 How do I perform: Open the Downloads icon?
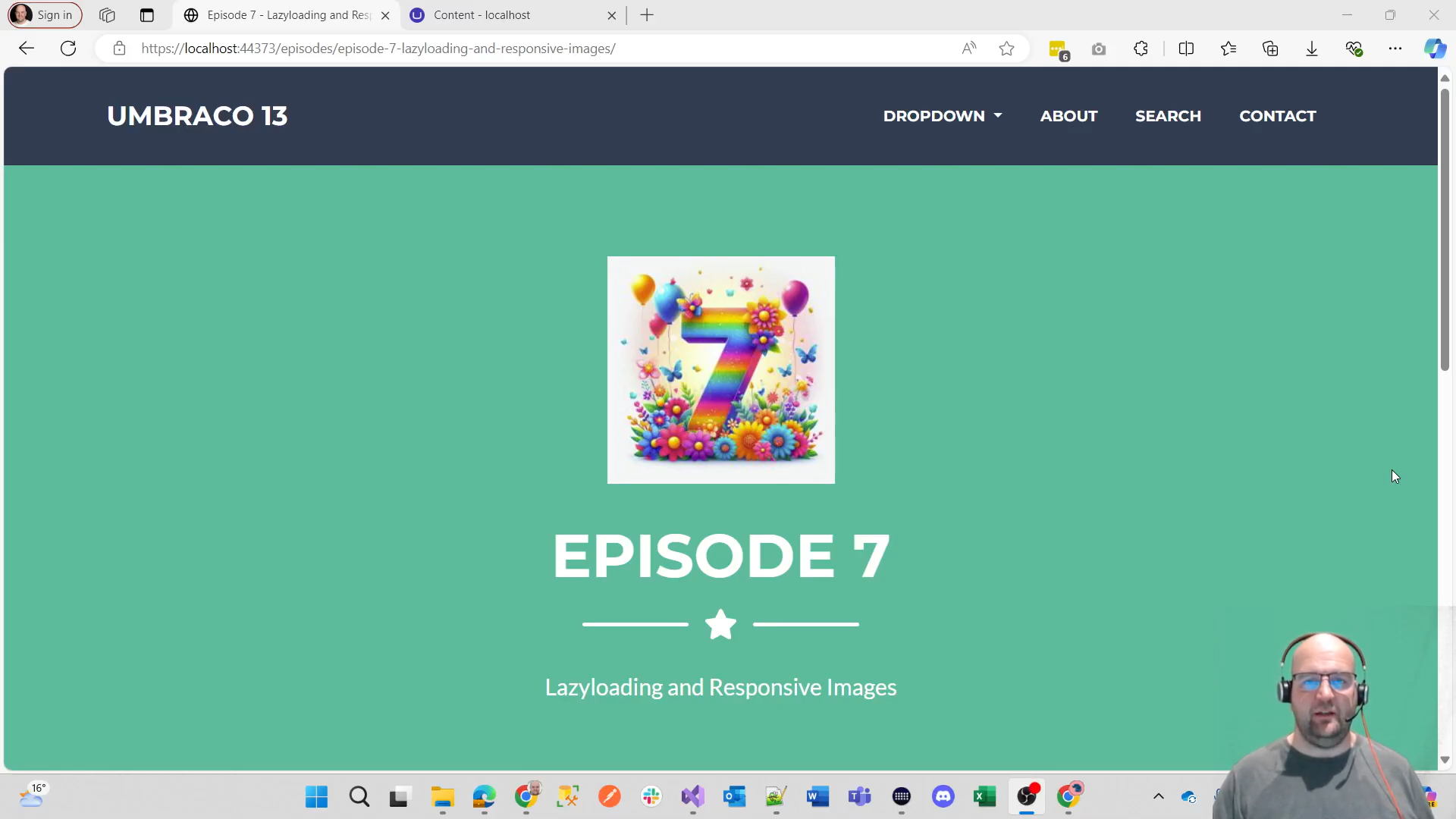[1312, 48]
